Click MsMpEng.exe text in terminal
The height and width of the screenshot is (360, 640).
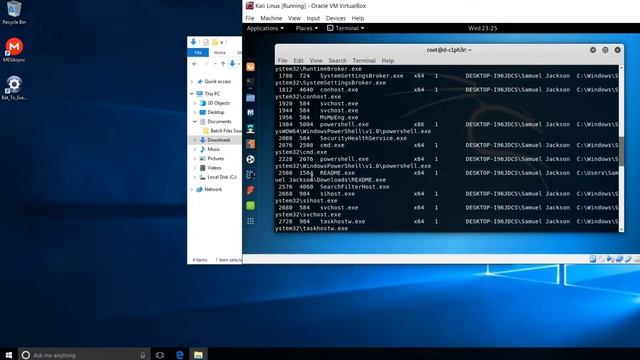tap(339, 118)
